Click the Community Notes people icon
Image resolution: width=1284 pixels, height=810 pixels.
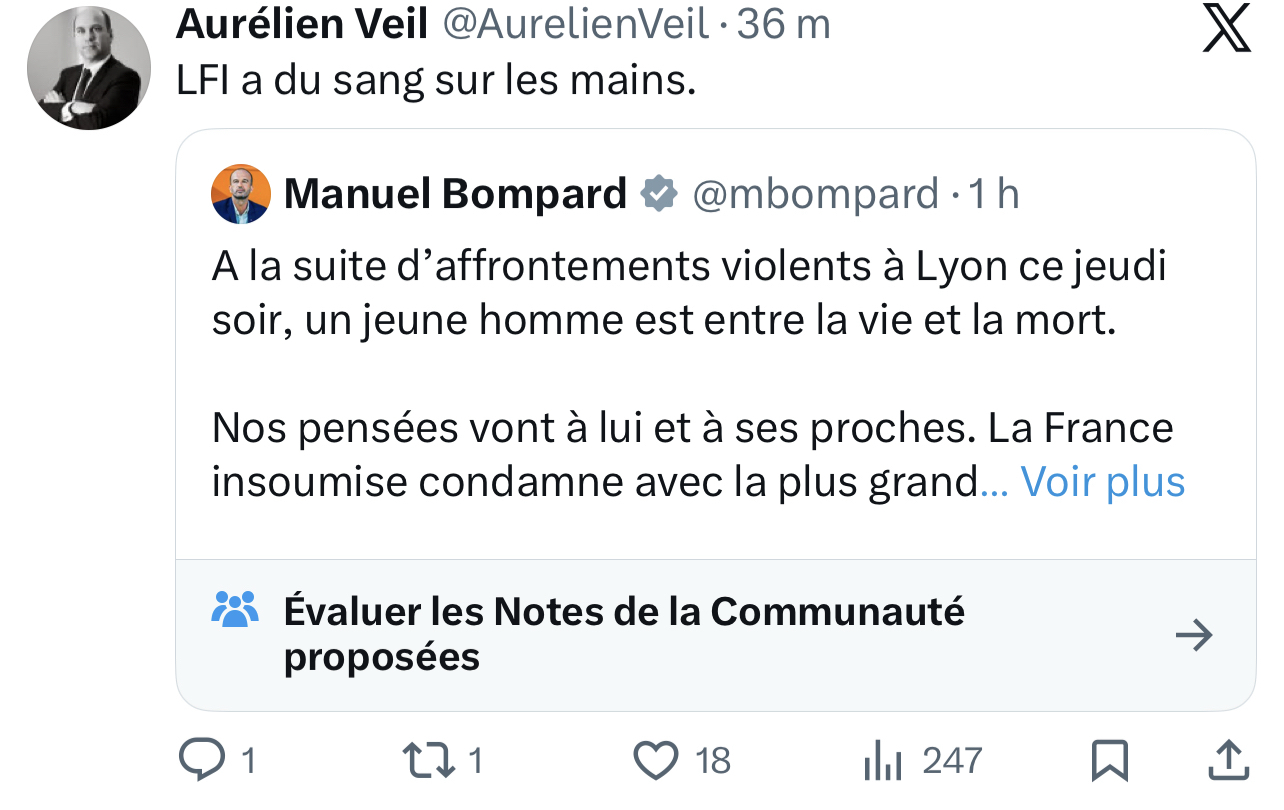coord(236,609)
